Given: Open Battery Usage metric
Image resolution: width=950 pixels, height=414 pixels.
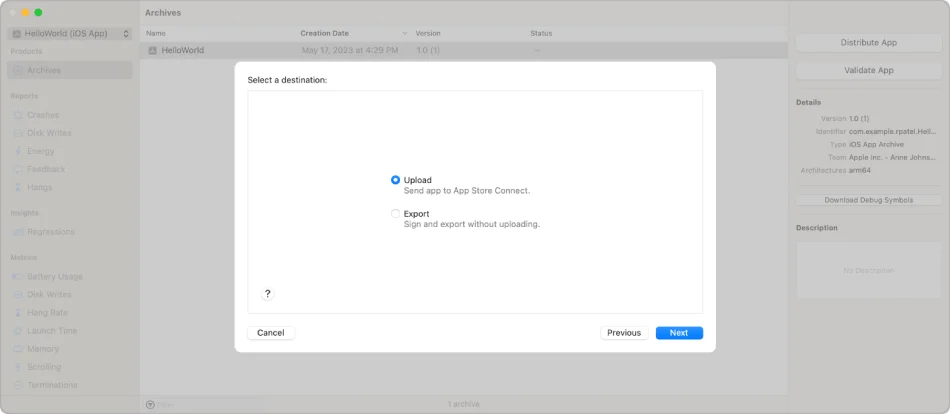Looking at the screenshot, I should point(55,276).
